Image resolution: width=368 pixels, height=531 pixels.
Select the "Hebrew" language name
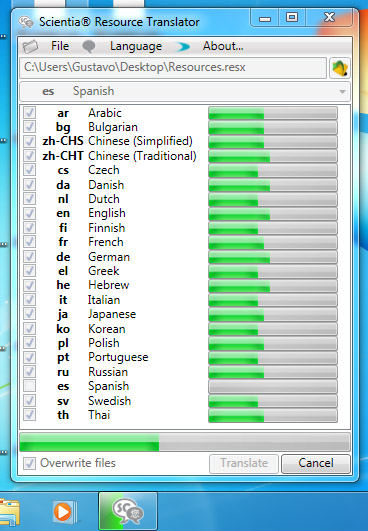[108, 285]
